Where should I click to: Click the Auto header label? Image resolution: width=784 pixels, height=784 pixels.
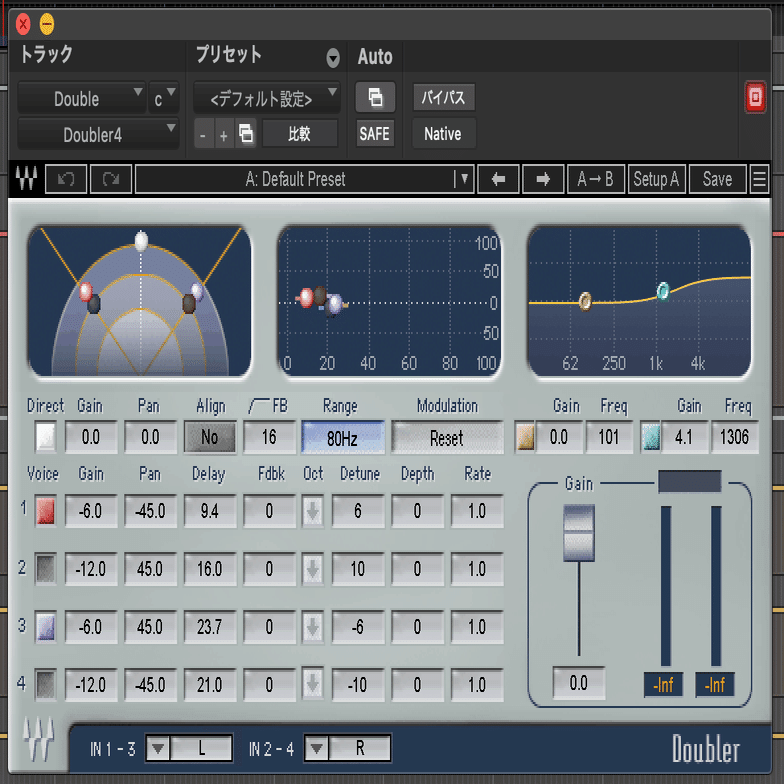[x=375, y=56]
